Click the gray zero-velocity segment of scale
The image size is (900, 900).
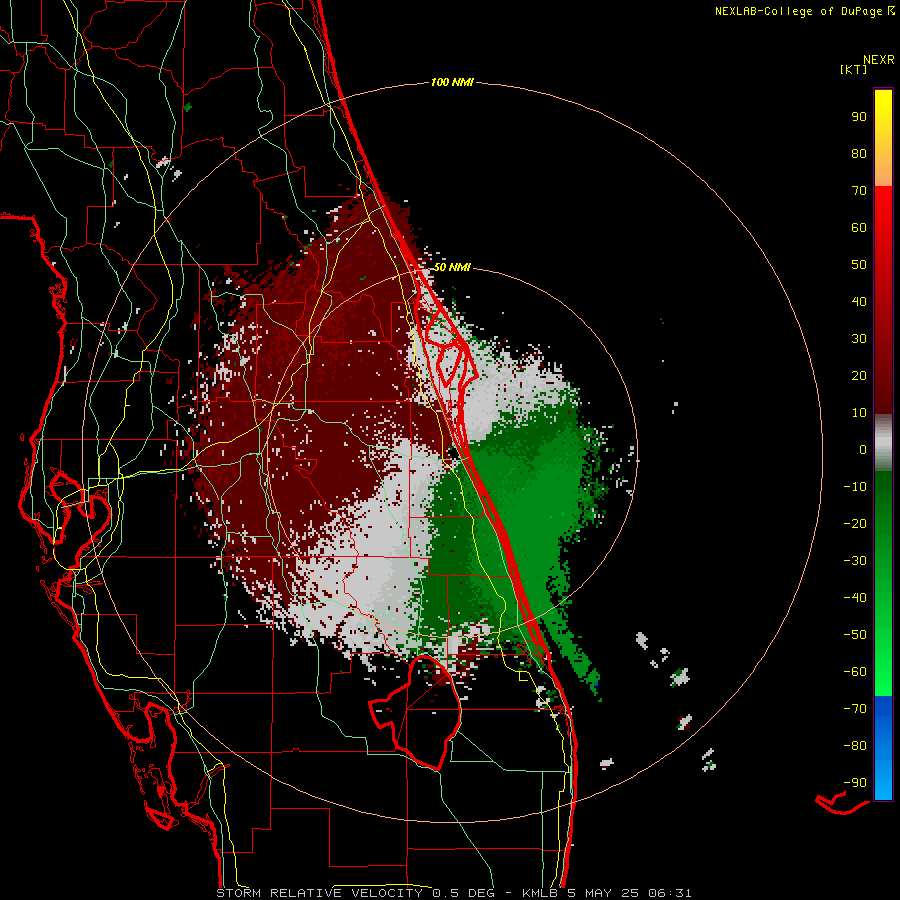click(883, 443)
